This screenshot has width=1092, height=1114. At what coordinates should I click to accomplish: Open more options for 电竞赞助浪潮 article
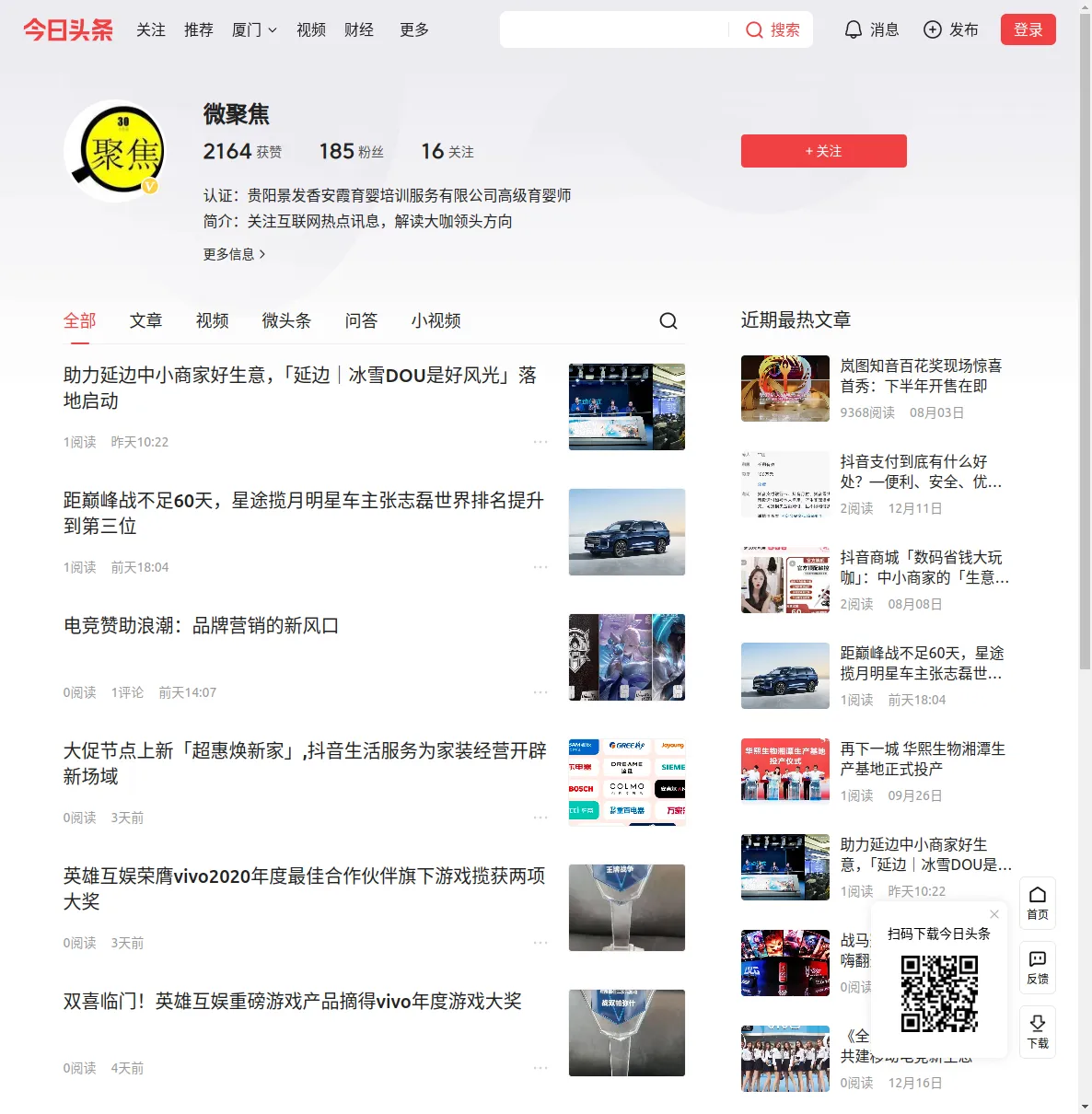tap(540, 692)
